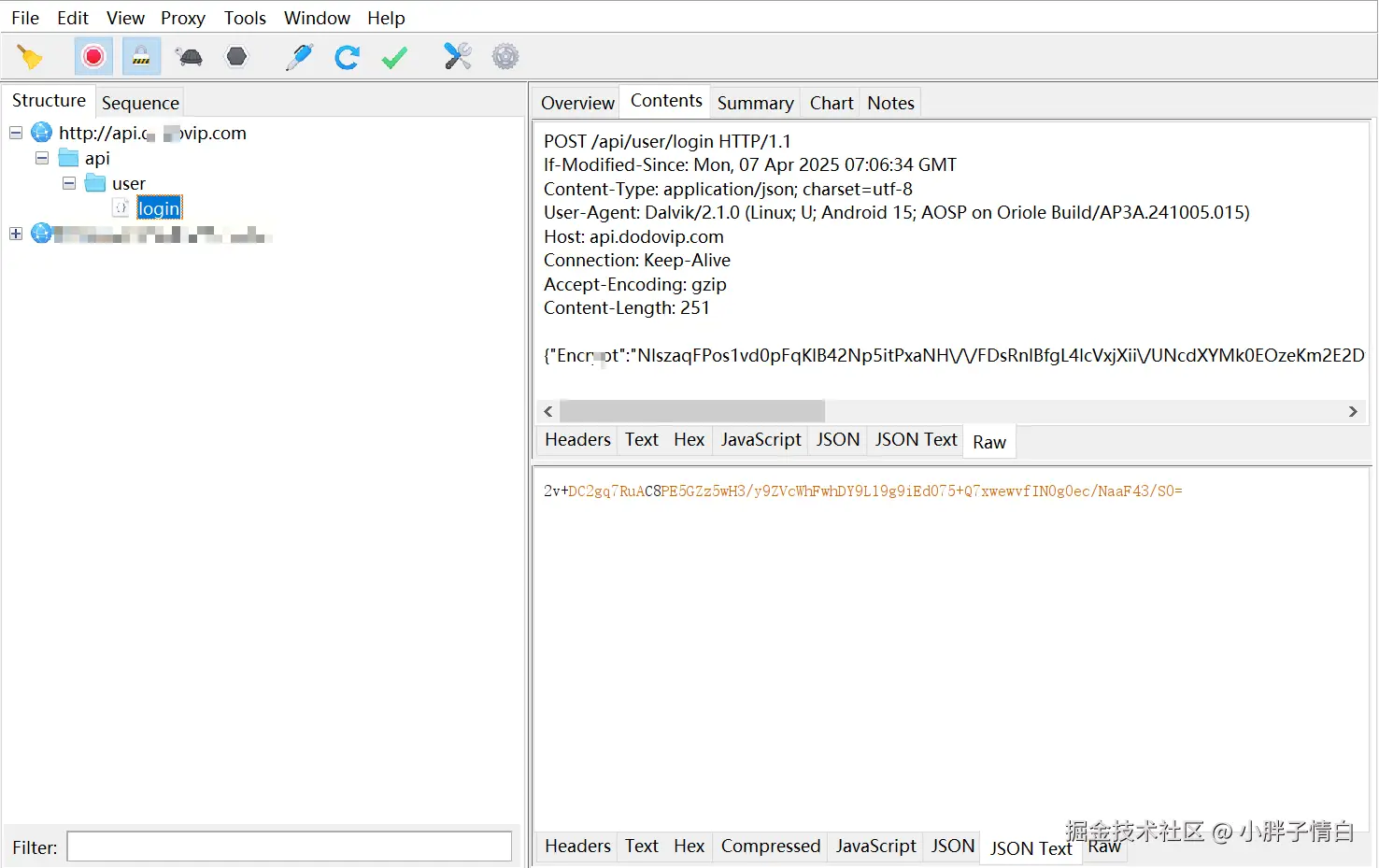Screen dimensions: 1379x868
Task: Select response JSON Text view tab
Action: point(1031,848)
